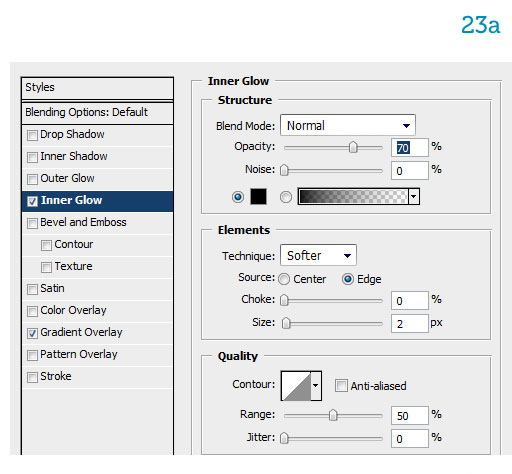512x474 pixels.
Task: Select the Styles list header
Action: click(x=97, y=88)
